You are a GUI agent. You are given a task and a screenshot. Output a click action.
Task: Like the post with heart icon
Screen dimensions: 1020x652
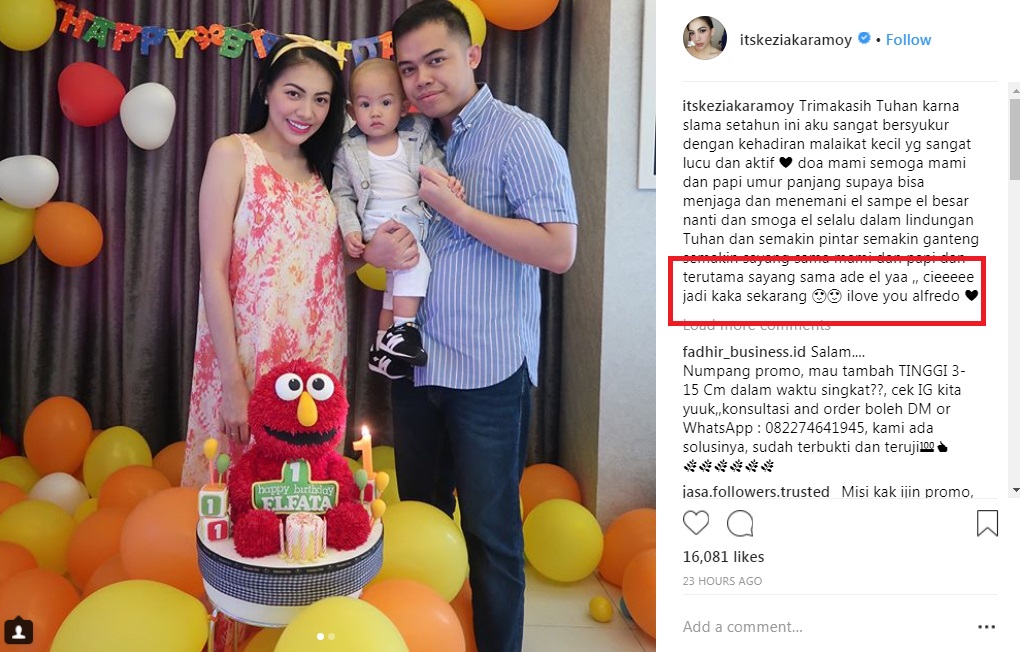point(695,523)
